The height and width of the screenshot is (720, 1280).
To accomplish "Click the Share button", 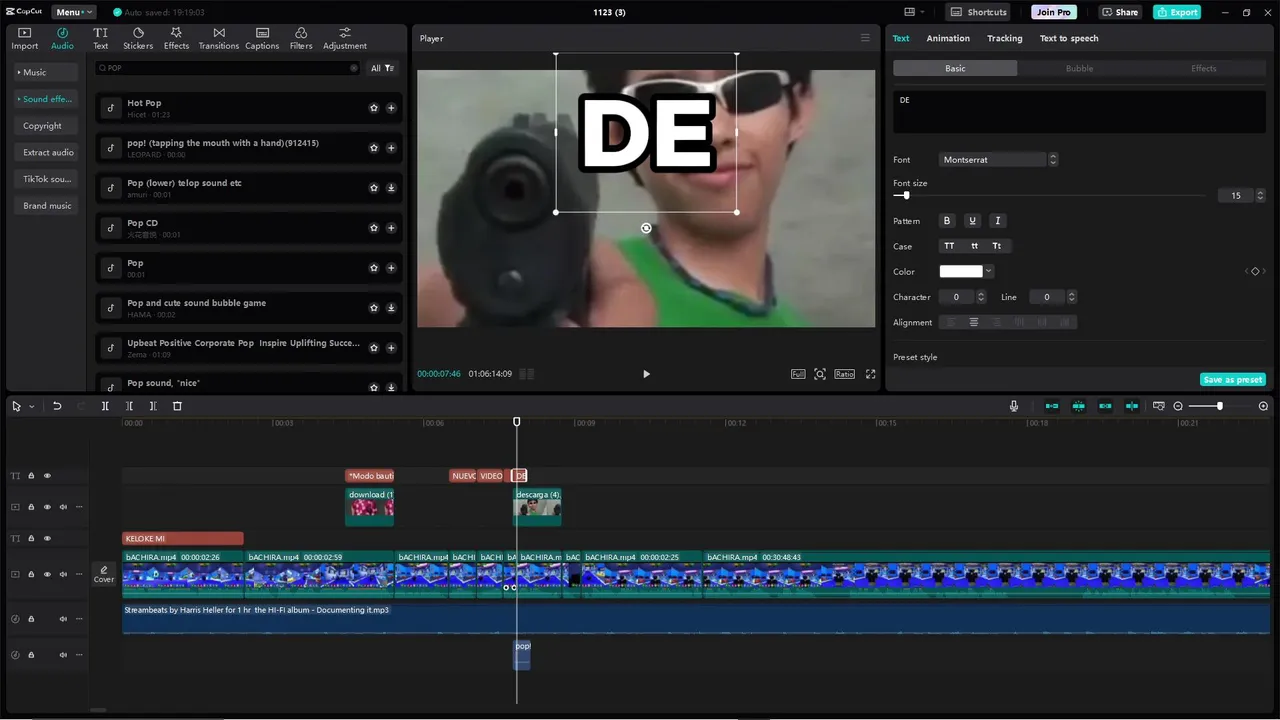I will (1120, 12).
